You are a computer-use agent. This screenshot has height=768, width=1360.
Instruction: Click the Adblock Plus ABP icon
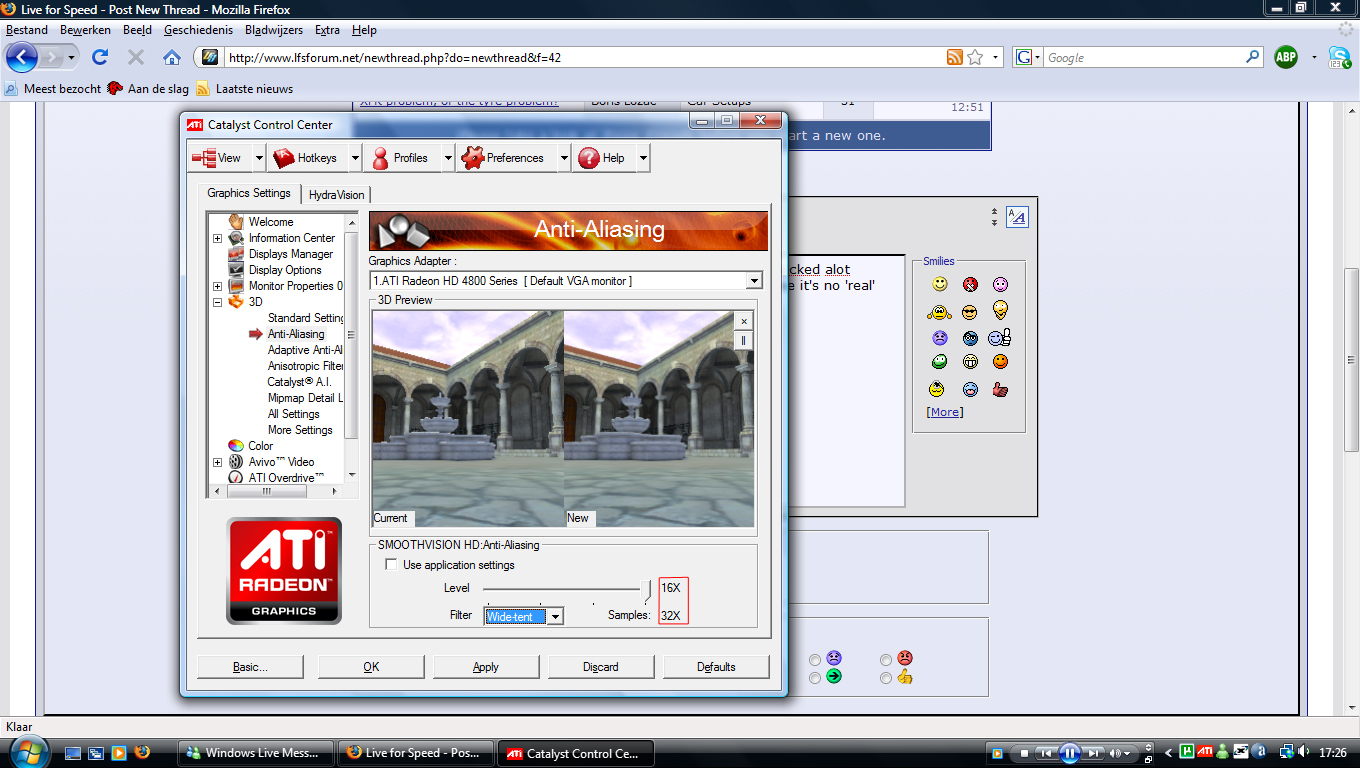[x=1286, y=57]
